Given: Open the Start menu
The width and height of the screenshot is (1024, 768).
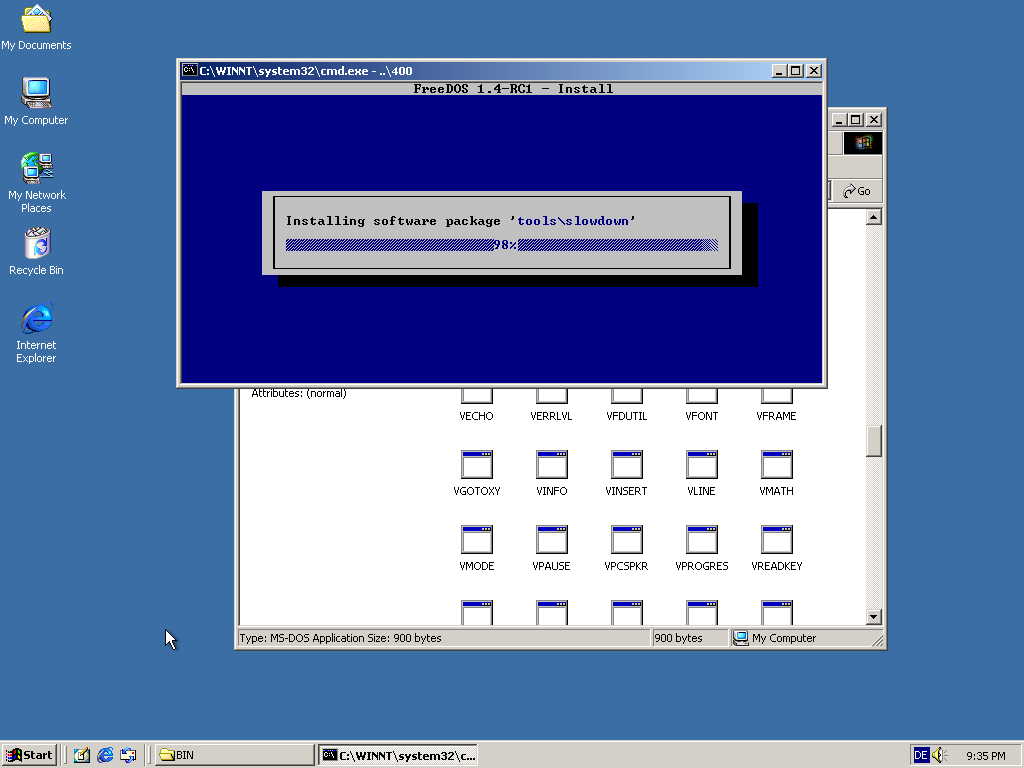Looking at the screenshot, I should pos(29,755).
